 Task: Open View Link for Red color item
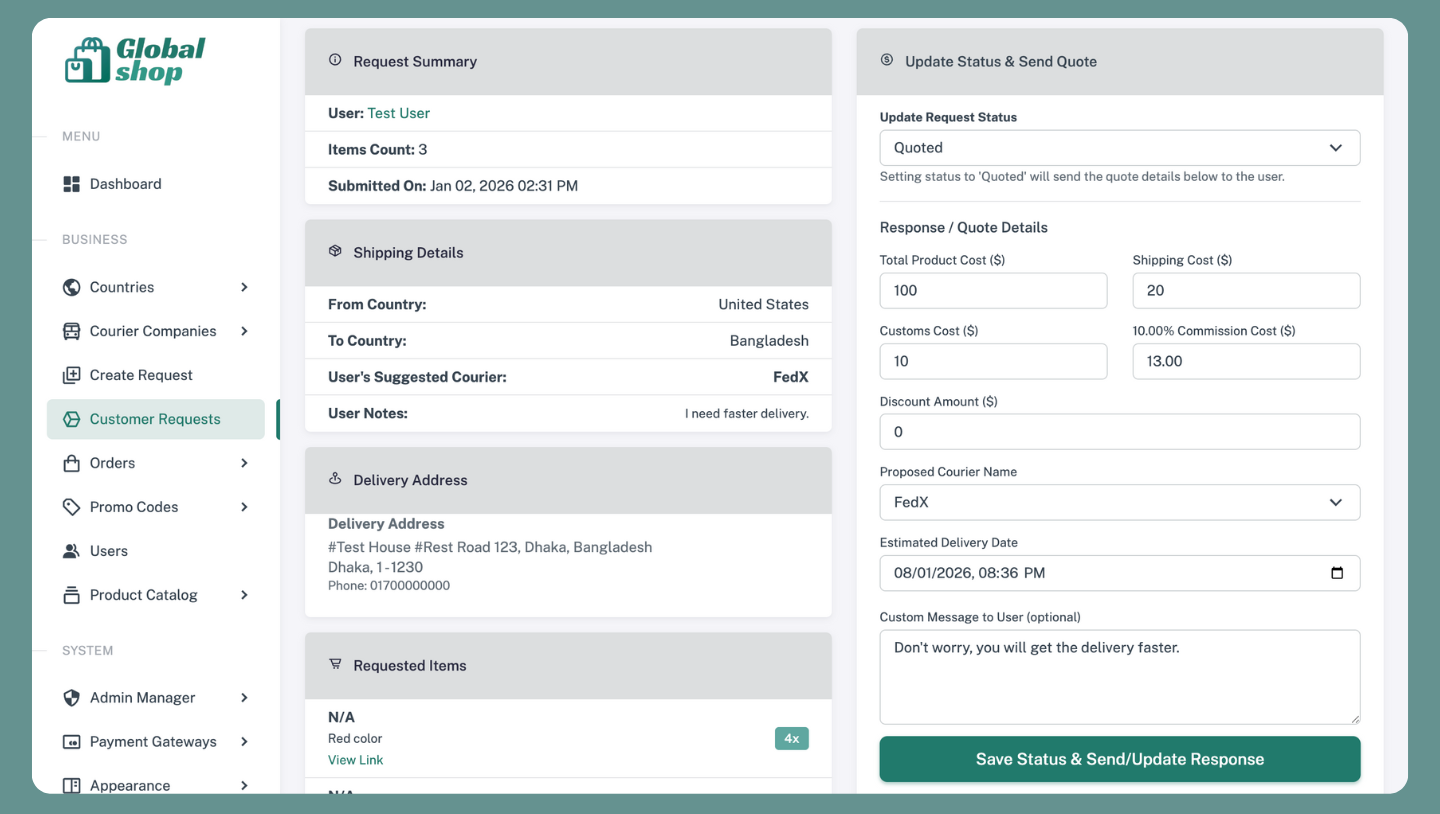point(355,760)
